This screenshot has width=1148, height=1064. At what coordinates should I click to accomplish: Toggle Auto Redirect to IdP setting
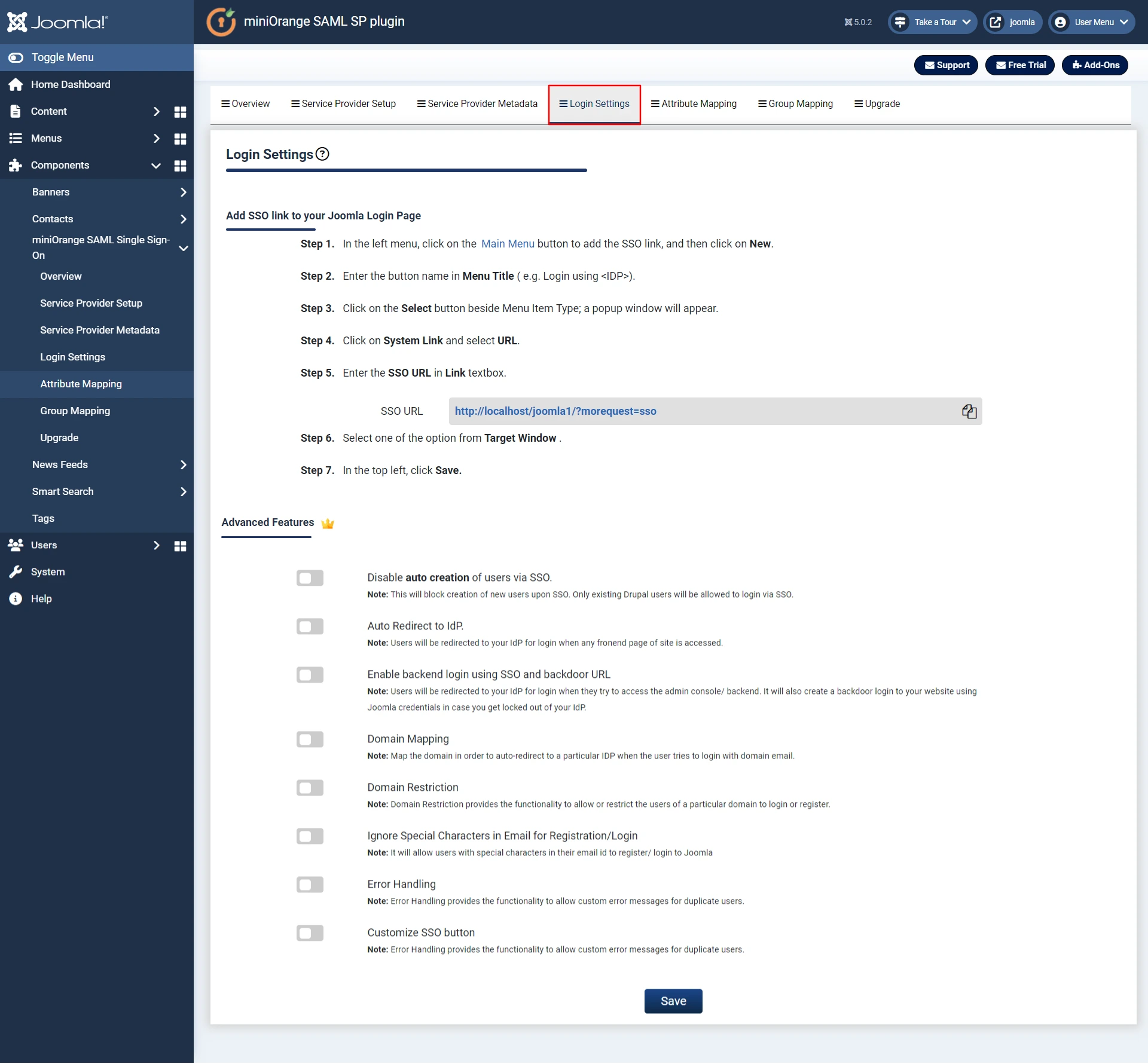point(310,625)
